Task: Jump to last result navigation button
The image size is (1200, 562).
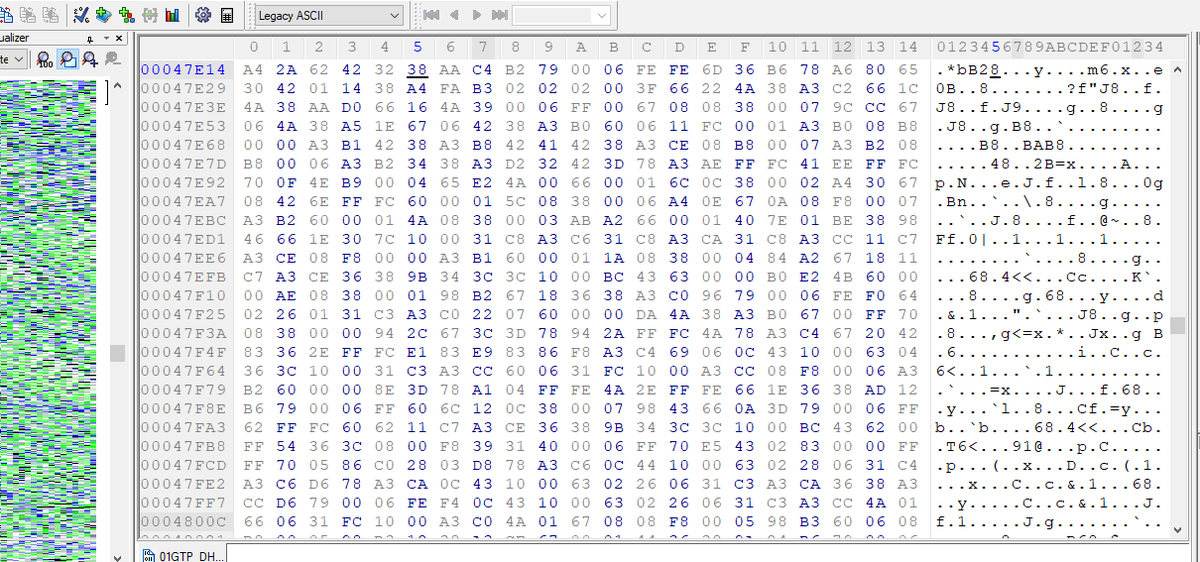Action: [x=499, y=15]
